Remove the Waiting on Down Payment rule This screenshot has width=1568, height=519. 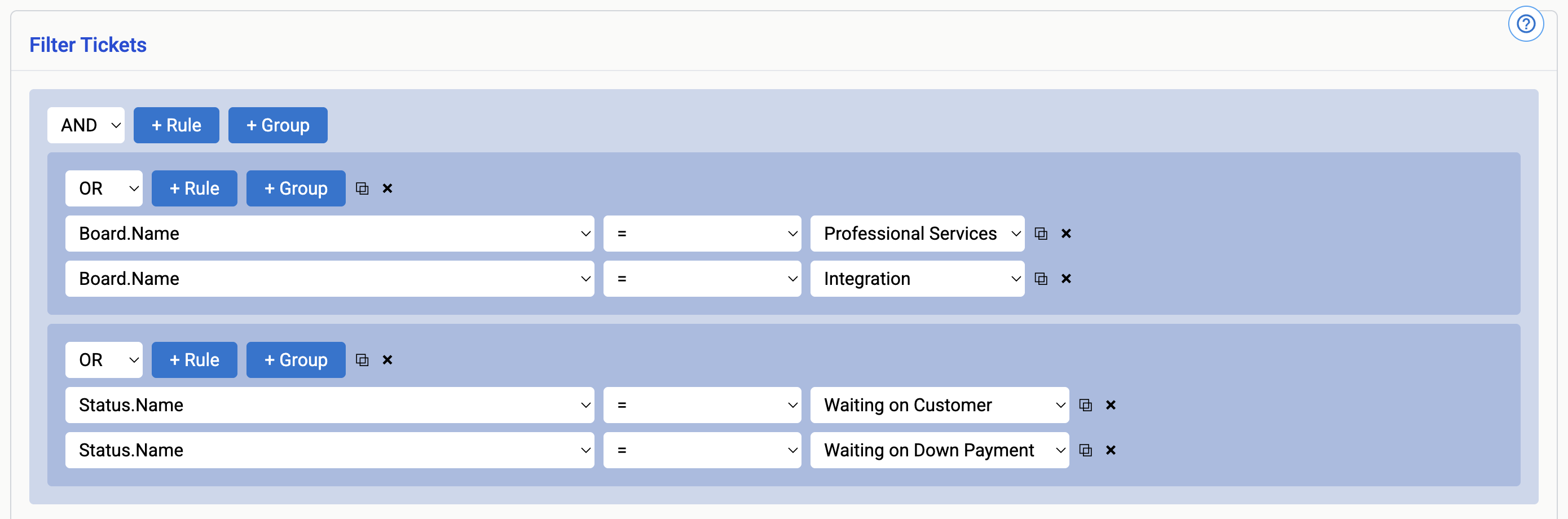[x=1110, y=450]
